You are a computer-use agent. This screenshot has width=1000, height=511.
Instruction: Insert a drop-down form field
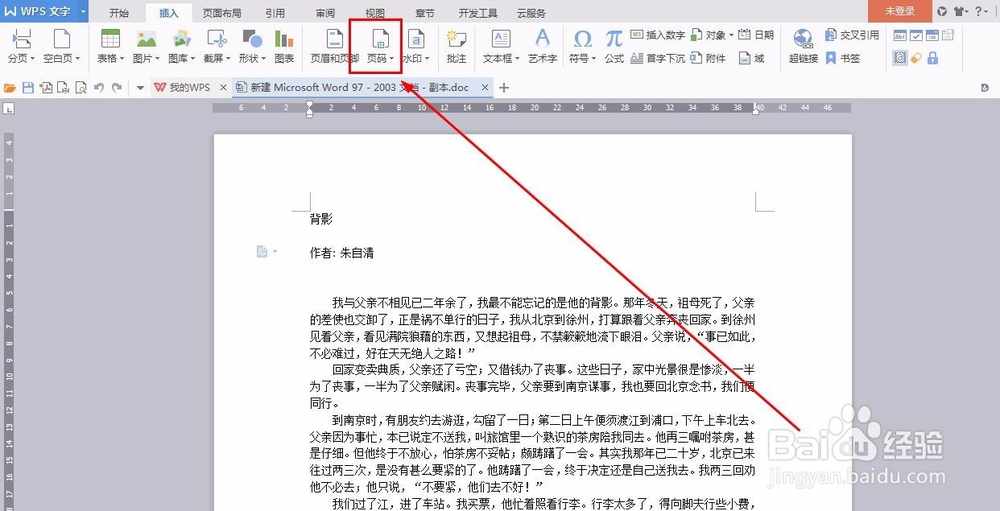click(932, 36)
